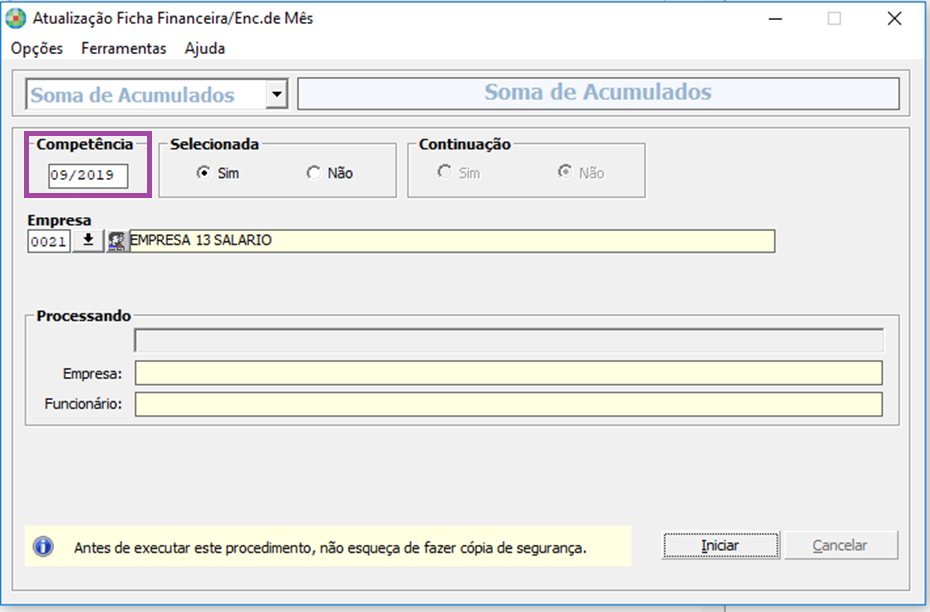Maximize the Atualização Ficha Financeira window
930x612 pixels.
835,19
